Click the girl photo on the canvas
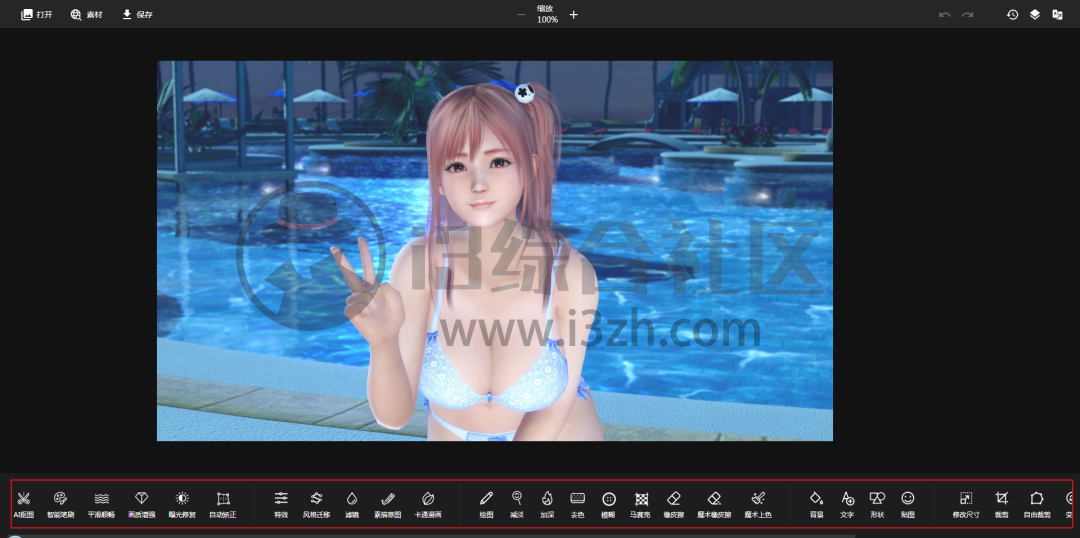Image resolution: width=1080 pixels, height=538 pixels. [495, 251]
